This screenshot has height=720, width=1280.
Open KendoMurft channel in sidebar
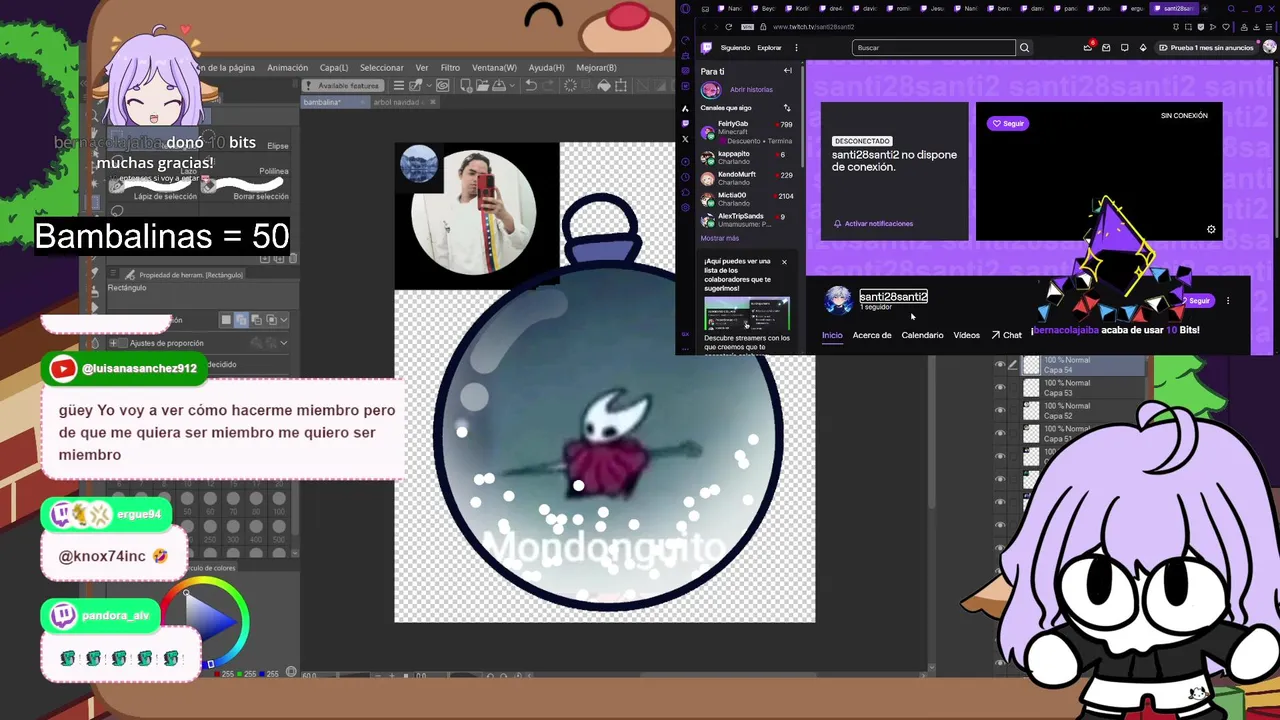coord(748,178)
